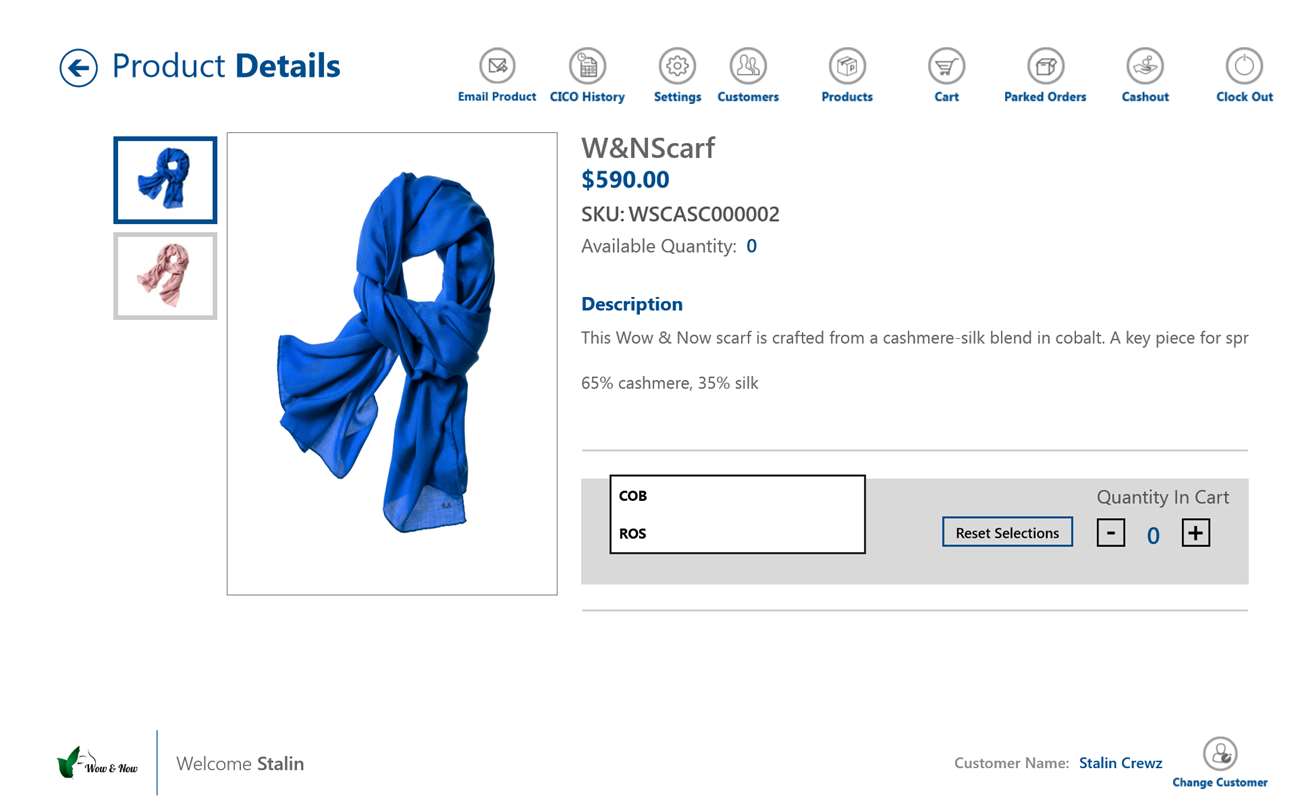Image resolution: width=1296 pixels, height=810 pixels.
Task: Open the Customers icon
Action: point(748,66)
